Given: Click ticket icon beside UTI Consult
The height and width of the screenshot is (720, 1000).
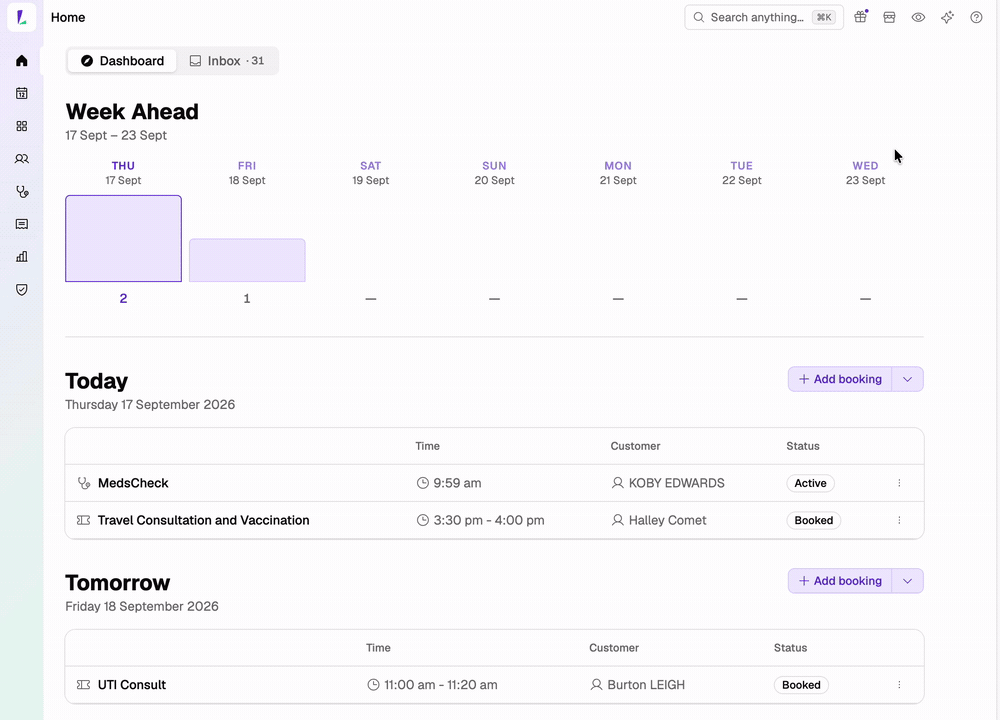Looking at the screenshot, I should pyautogui.click(x=84, y=685).
